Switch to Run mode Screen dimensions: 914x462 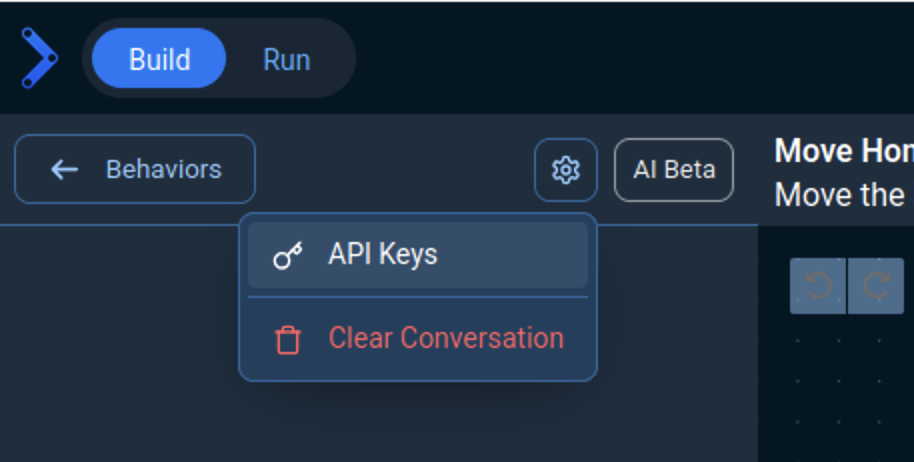click(x=286, y=59)
